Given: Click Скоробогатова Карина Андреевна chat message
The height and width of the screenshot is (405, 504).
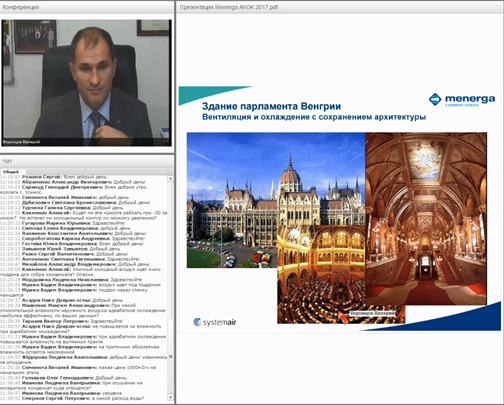Looking at the screenshot, I should coord(72,238).
